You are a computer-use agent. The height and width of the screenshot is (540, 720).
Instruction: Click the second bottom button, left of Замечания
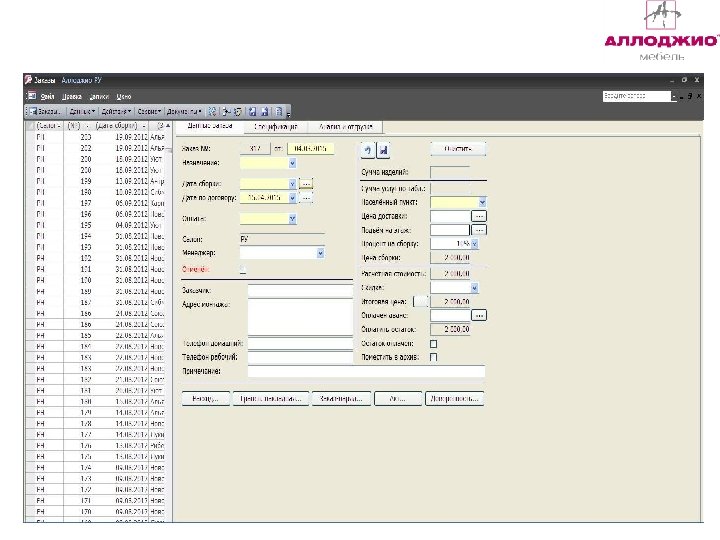click(270, 398)
